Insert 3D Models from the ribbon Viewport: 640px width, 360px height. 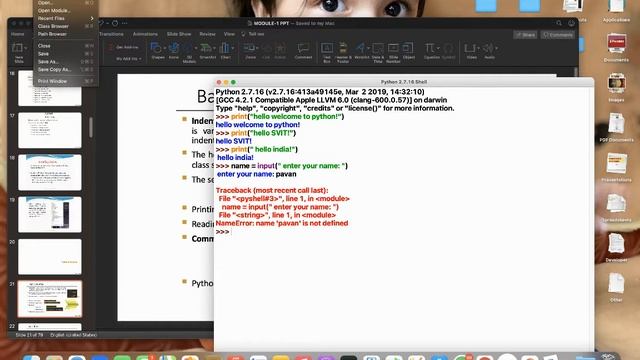(x=188, y=48)
